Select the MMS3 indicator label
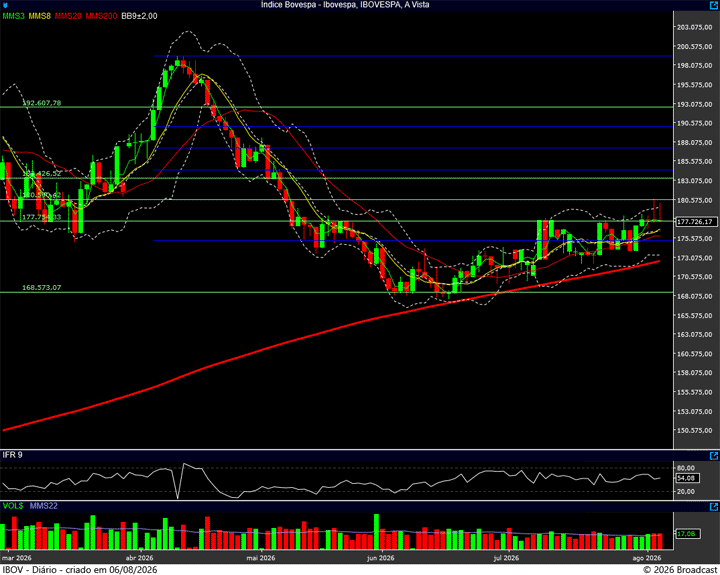Viewport: 720px width, 575px height. (x=14, y=16)
